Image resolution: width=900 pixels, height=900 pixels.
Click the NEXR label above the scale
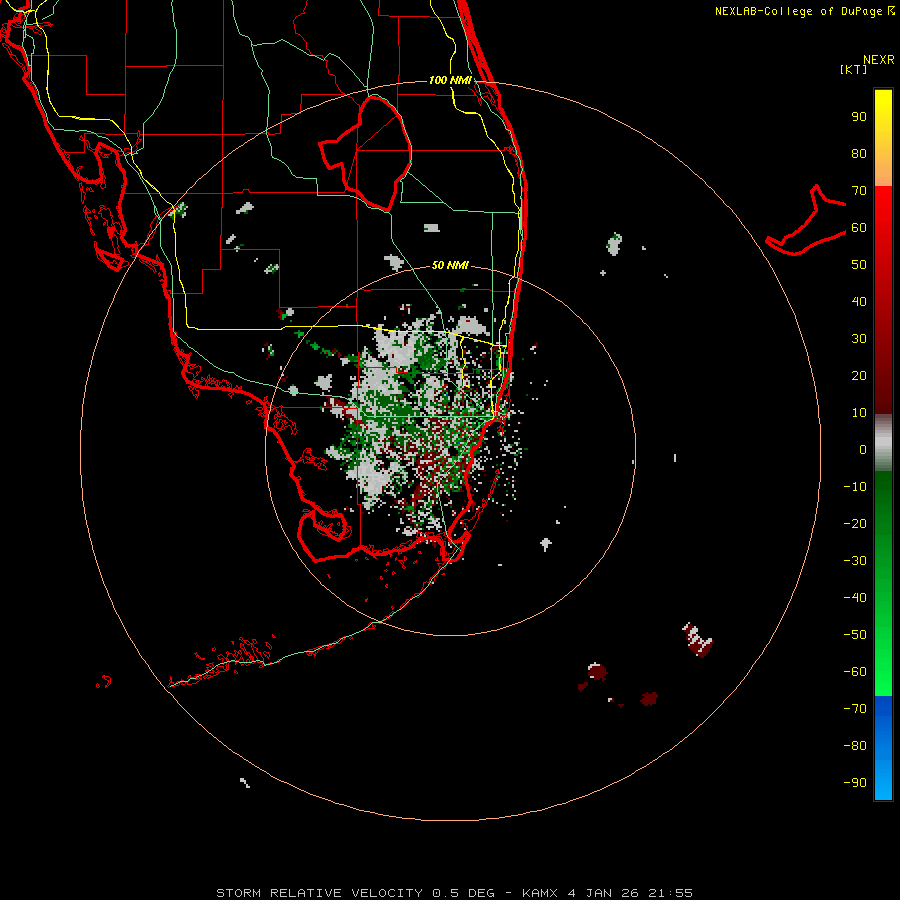click(878, 60)
